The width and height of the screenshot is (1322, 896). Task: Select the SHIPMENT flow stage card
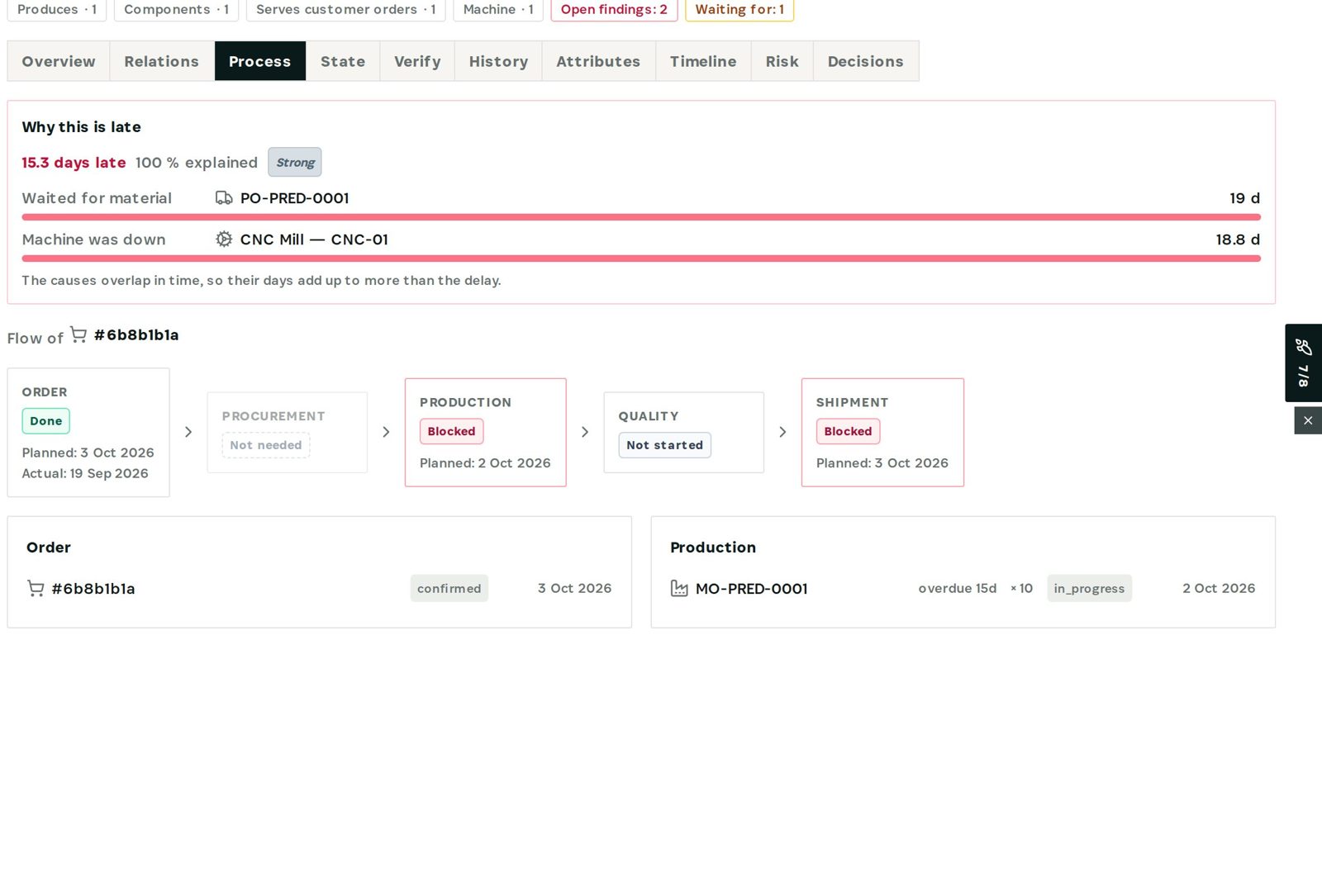882,433
